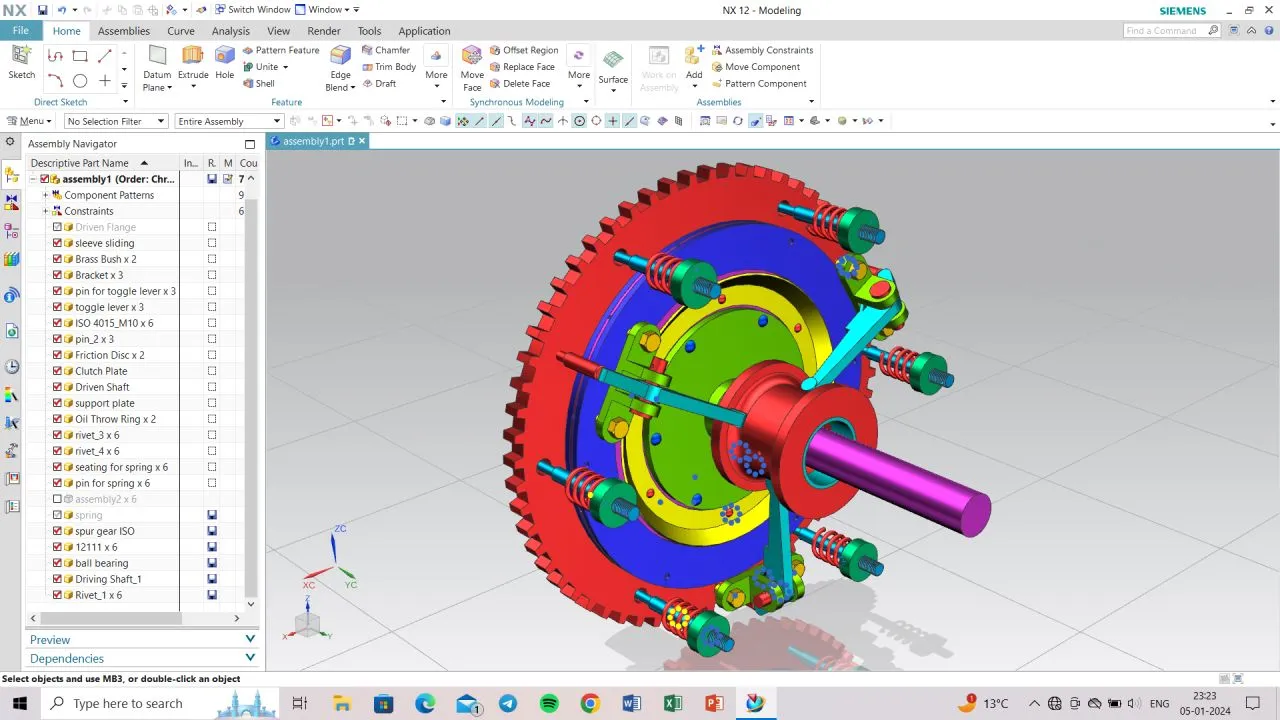Select the sketch point tool
The height and width of the screenshot is (720, 1280).
pyautogui.click(x=105, y=81)
